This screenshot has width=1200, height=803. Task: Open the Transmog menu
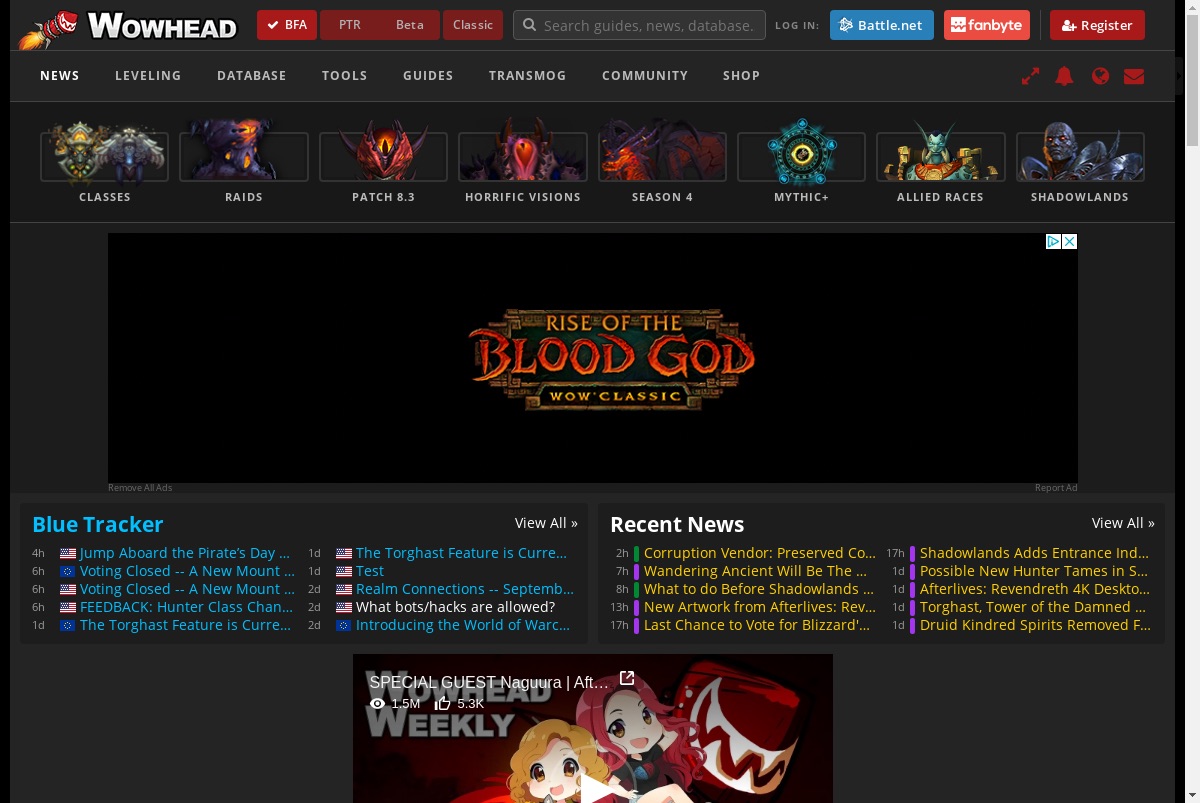click(528, 76)
